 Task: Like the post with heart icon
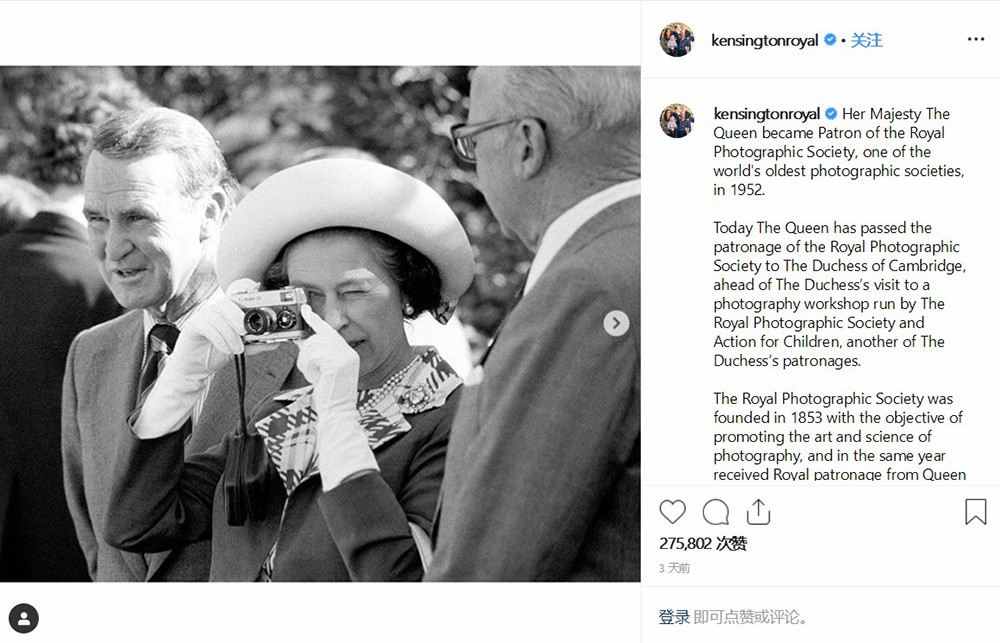tap(672, 512)
